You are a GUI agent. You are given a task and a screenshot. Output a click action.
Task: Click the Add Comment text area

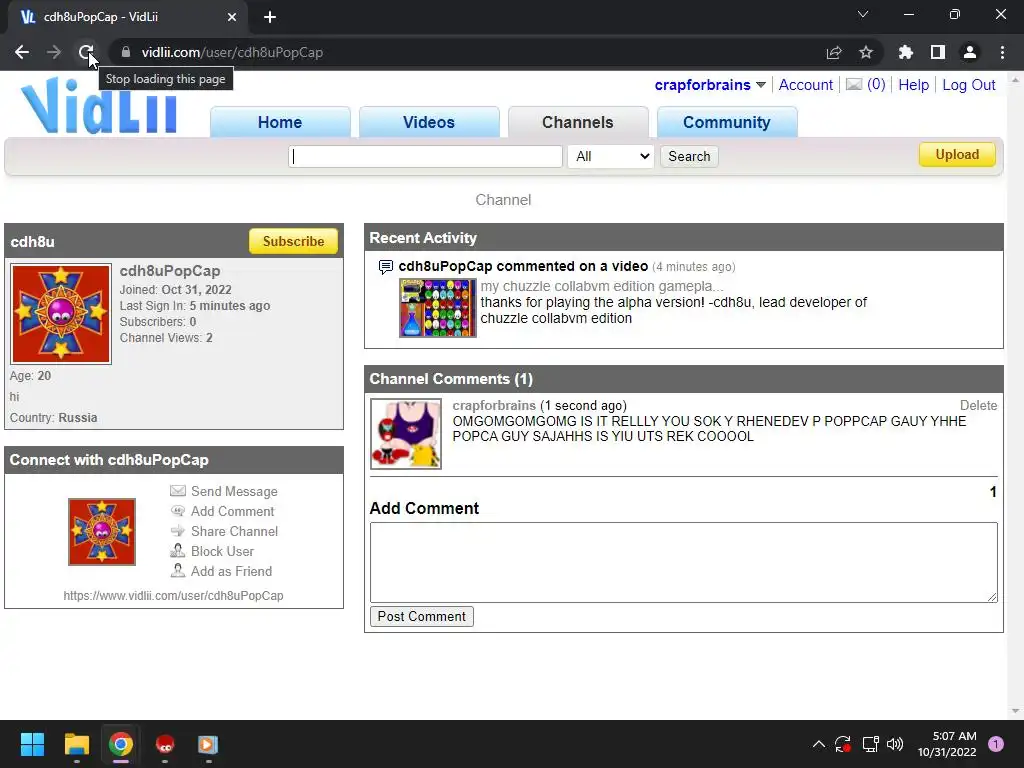pos(683,562)
